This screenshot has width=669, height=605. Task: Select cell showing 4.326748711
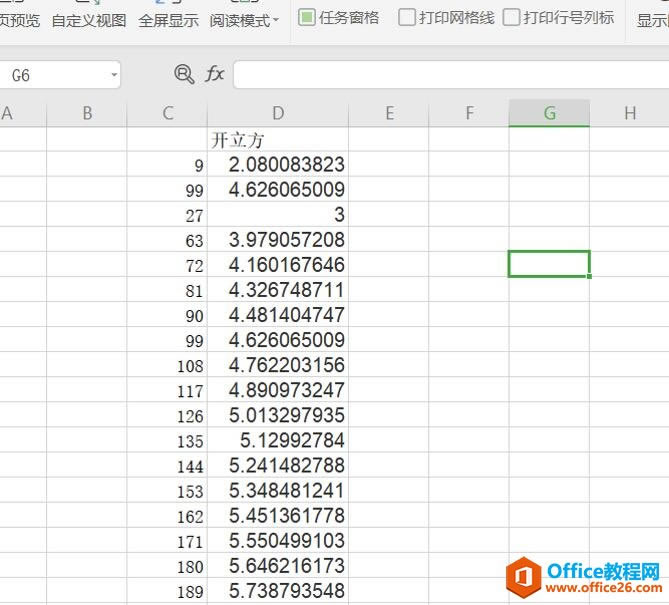[278, 290]
